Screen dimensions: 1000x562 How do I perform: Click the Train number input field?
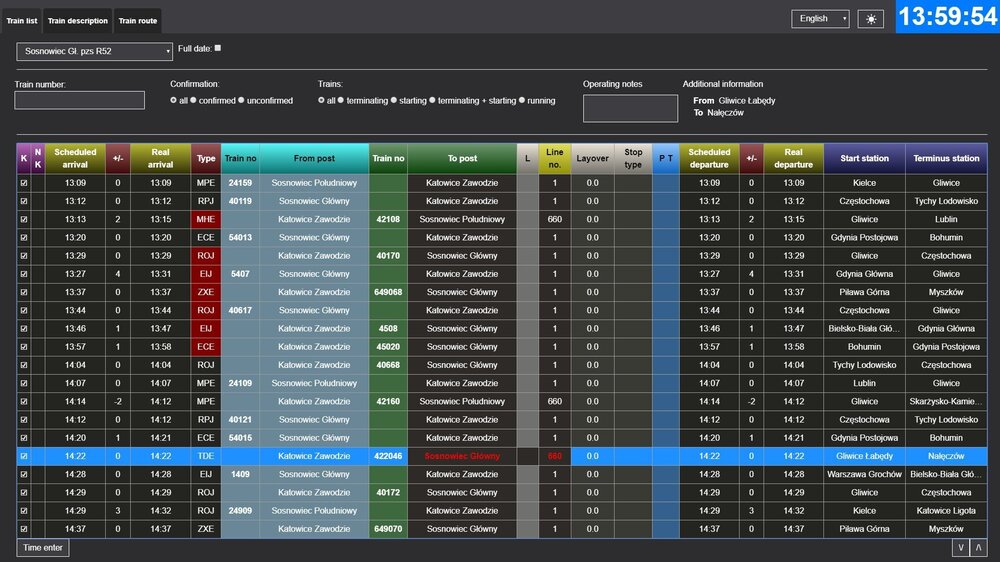click(x=79, y=100)
